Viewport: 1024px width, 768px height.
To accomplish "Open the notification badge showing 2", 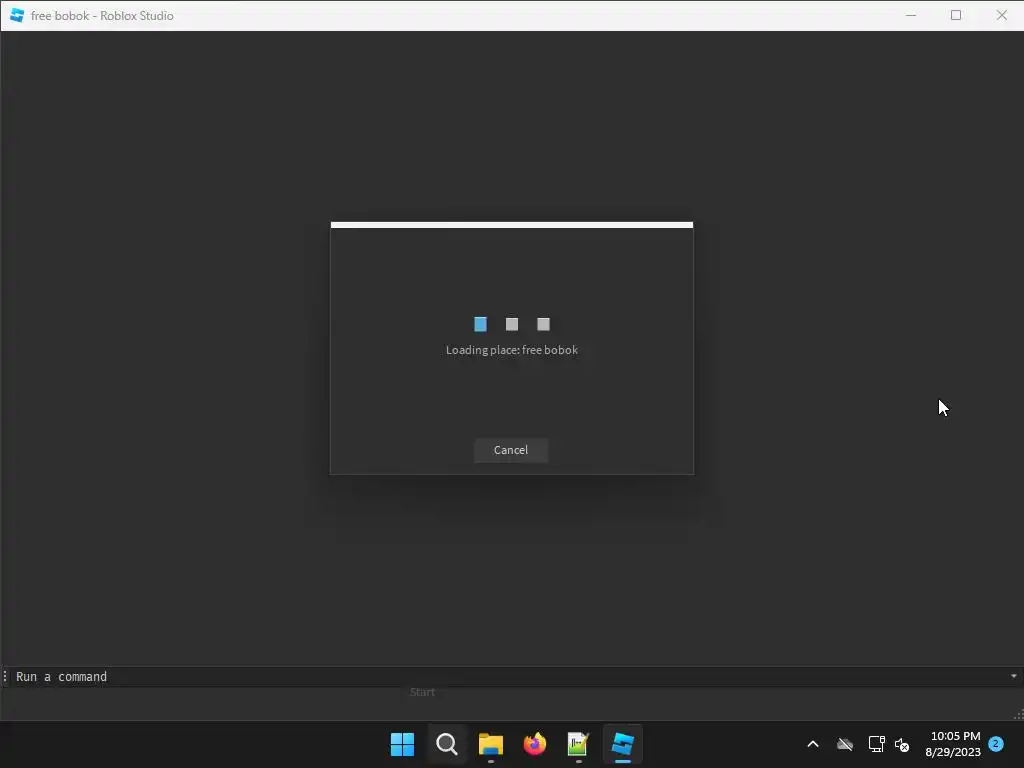I will coord(996,743).
